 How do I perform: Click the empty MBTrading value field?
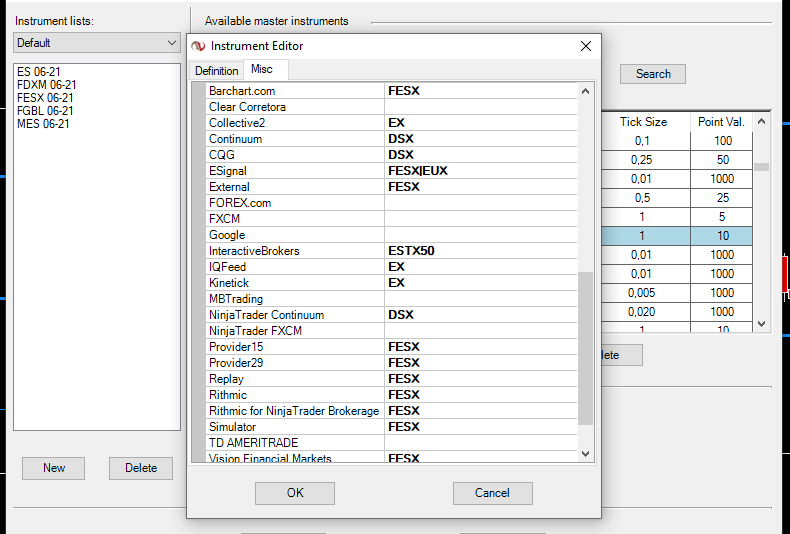click(481, 299)
